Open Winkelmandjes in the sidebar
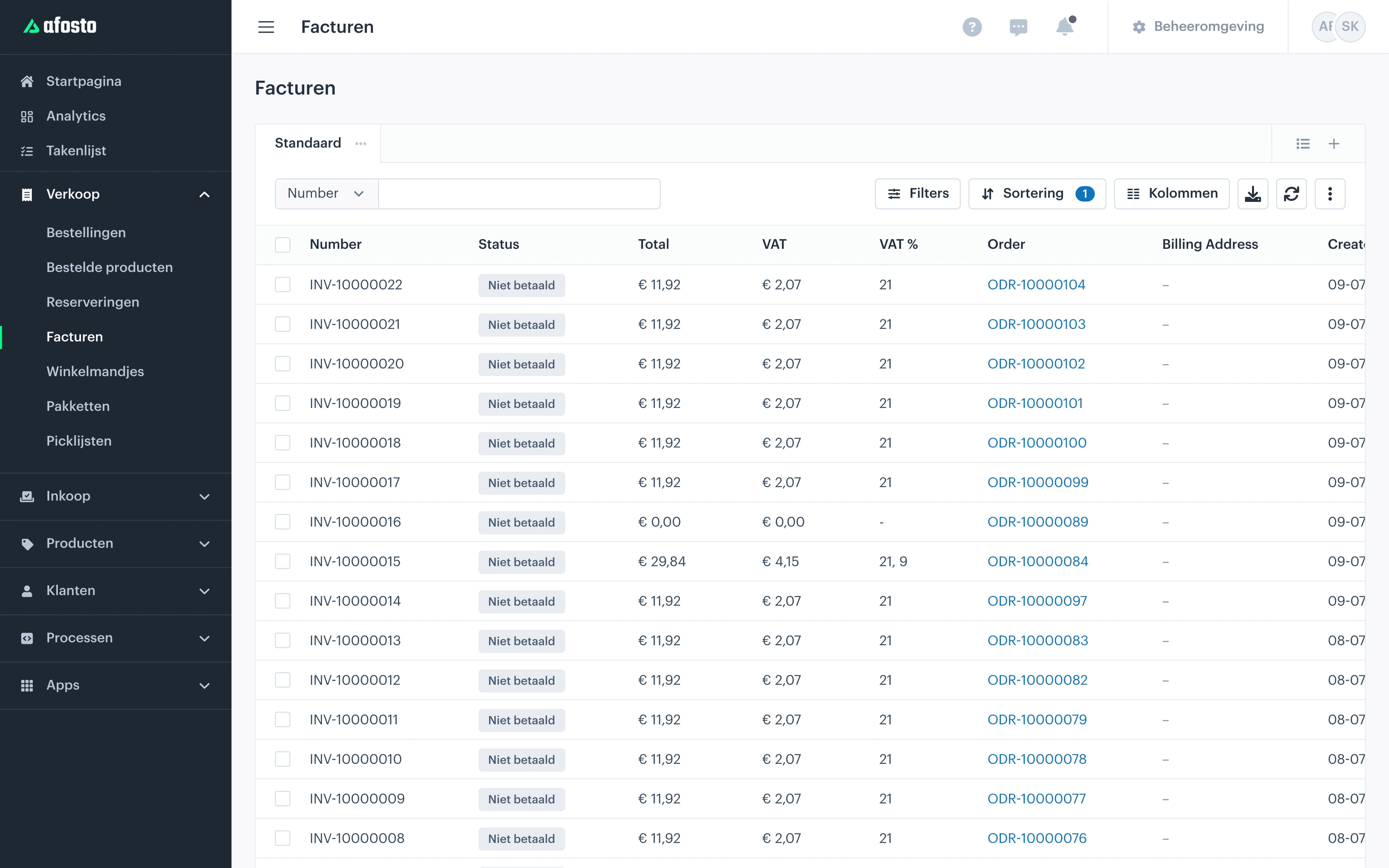Image resolution: width=1389 pixels, height=868 pixels. click(x=95, y=371)
